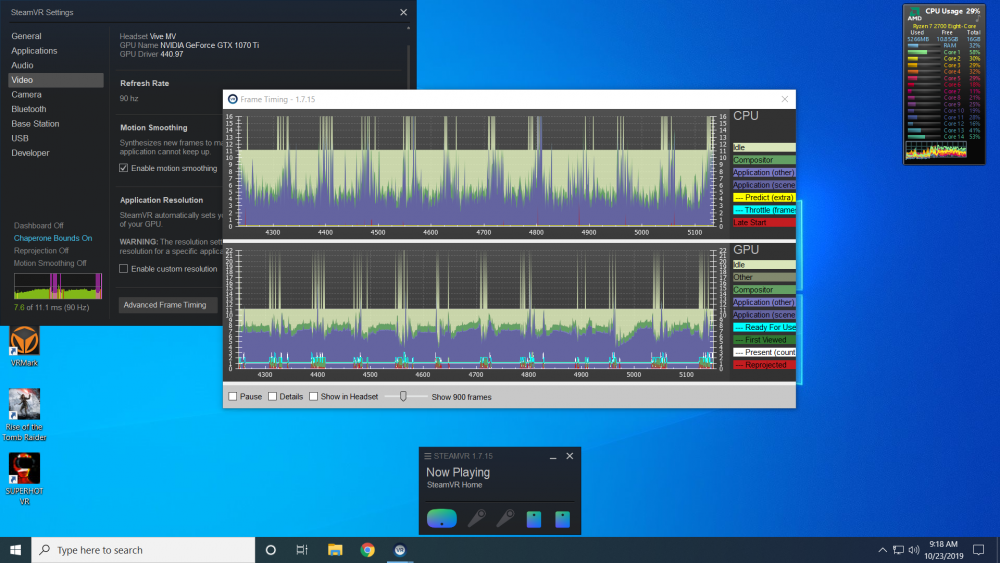
Task: Click the network tray icon
Action: (898, 550)
